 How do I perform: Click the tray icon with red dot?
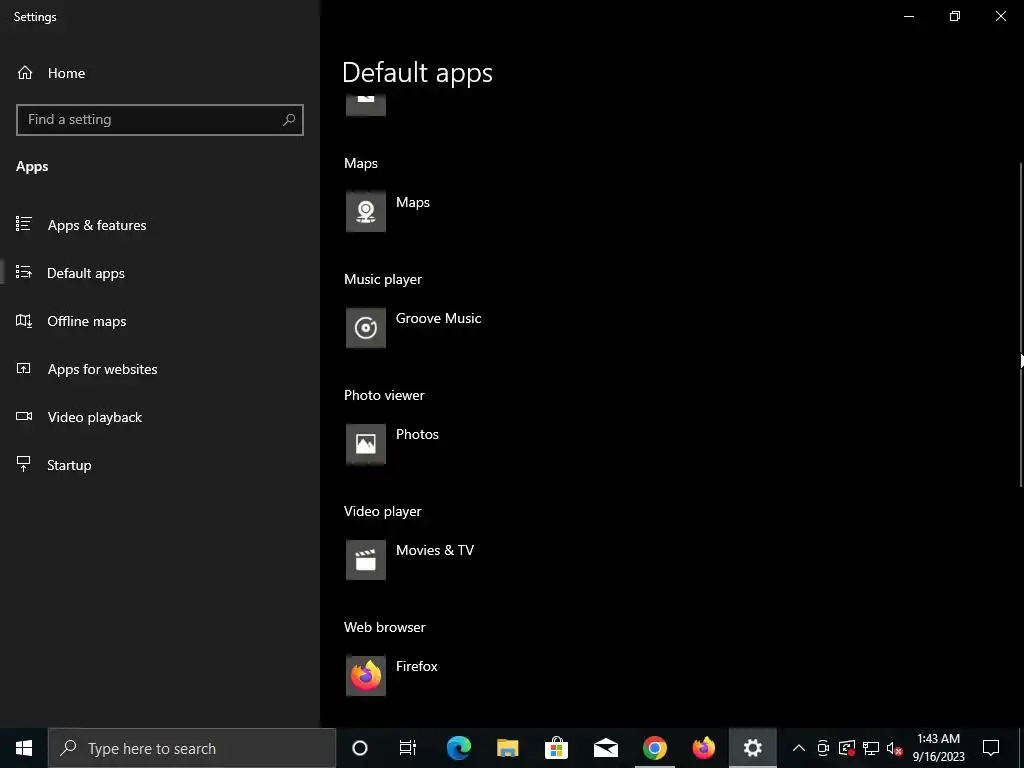coord(846,748)
